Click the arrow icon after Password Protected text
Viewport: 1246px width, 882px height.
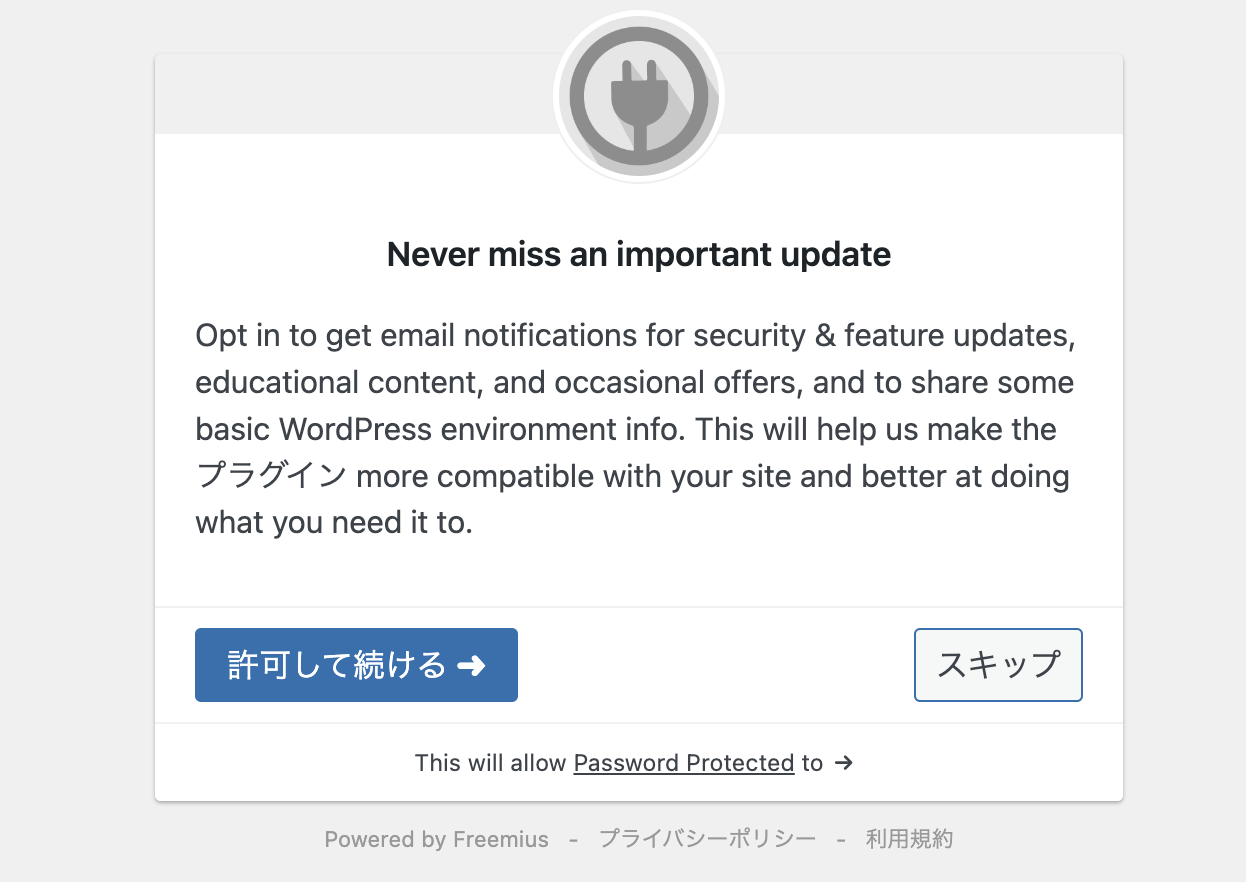click(x=843, y=763)
